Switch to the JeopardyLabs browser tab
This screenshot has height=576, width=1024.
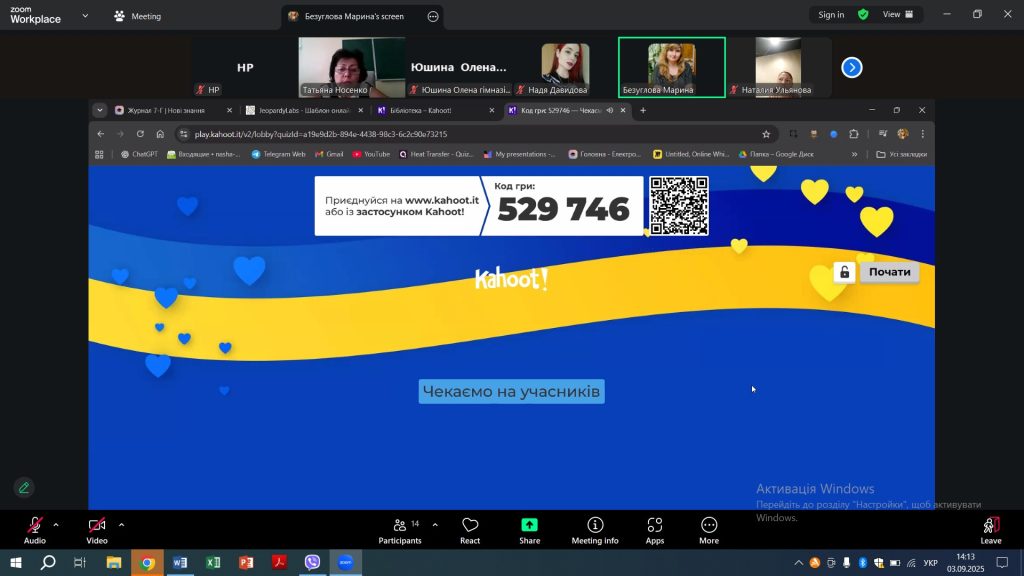304,110
